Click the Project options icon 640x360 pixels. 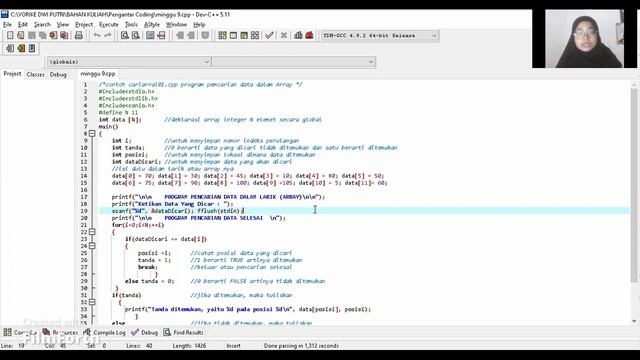pyautogui.click(x=205, y=36)
